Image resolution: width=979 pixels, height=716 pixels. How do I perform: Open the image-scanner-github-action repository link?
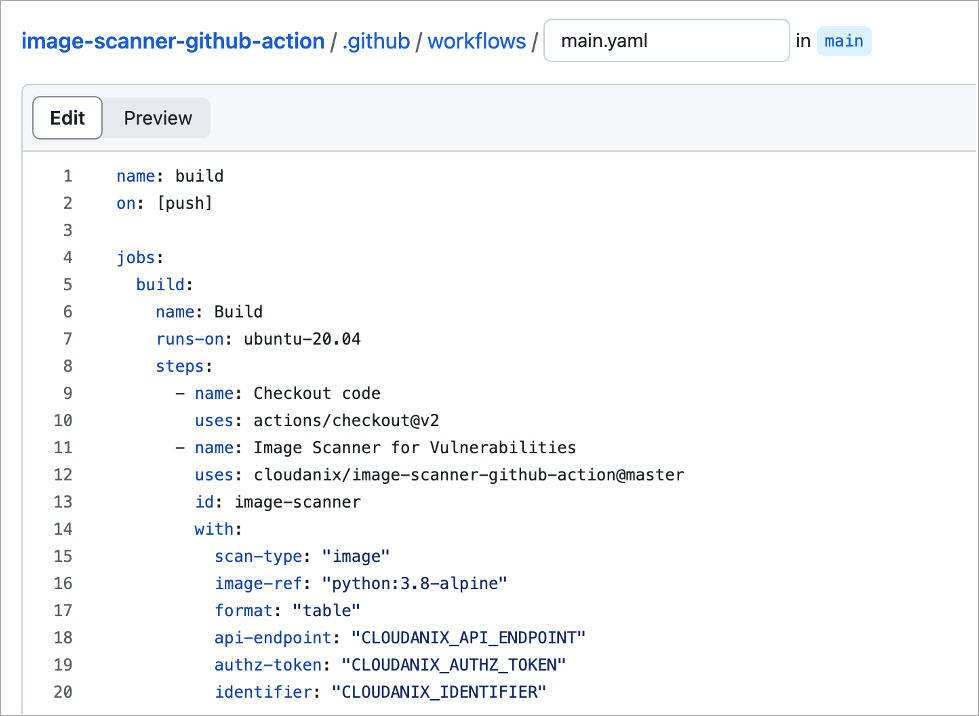click(x=172, y=42)
